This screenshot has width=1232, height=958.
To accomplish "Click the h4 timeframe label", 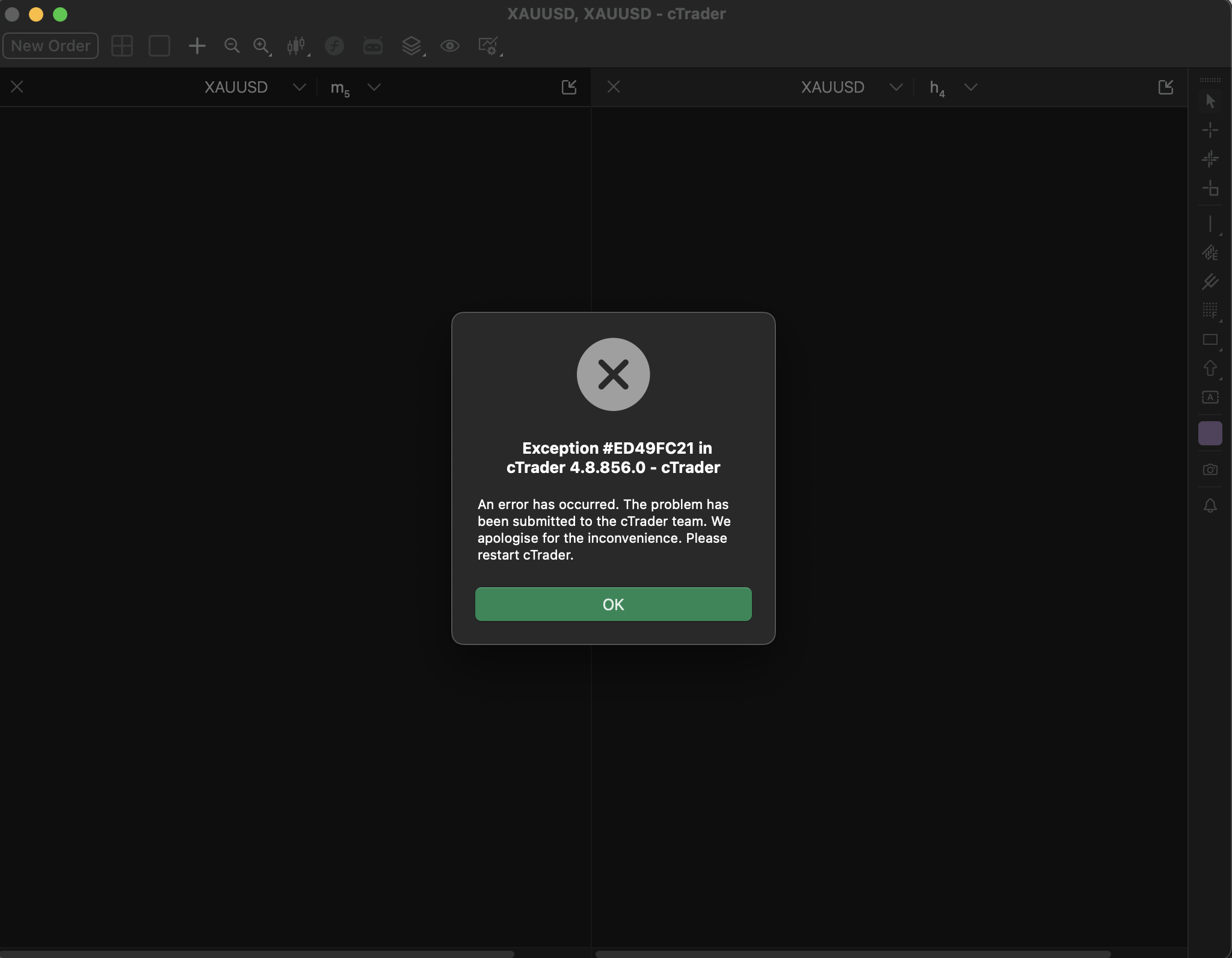I will pos(937,89).
